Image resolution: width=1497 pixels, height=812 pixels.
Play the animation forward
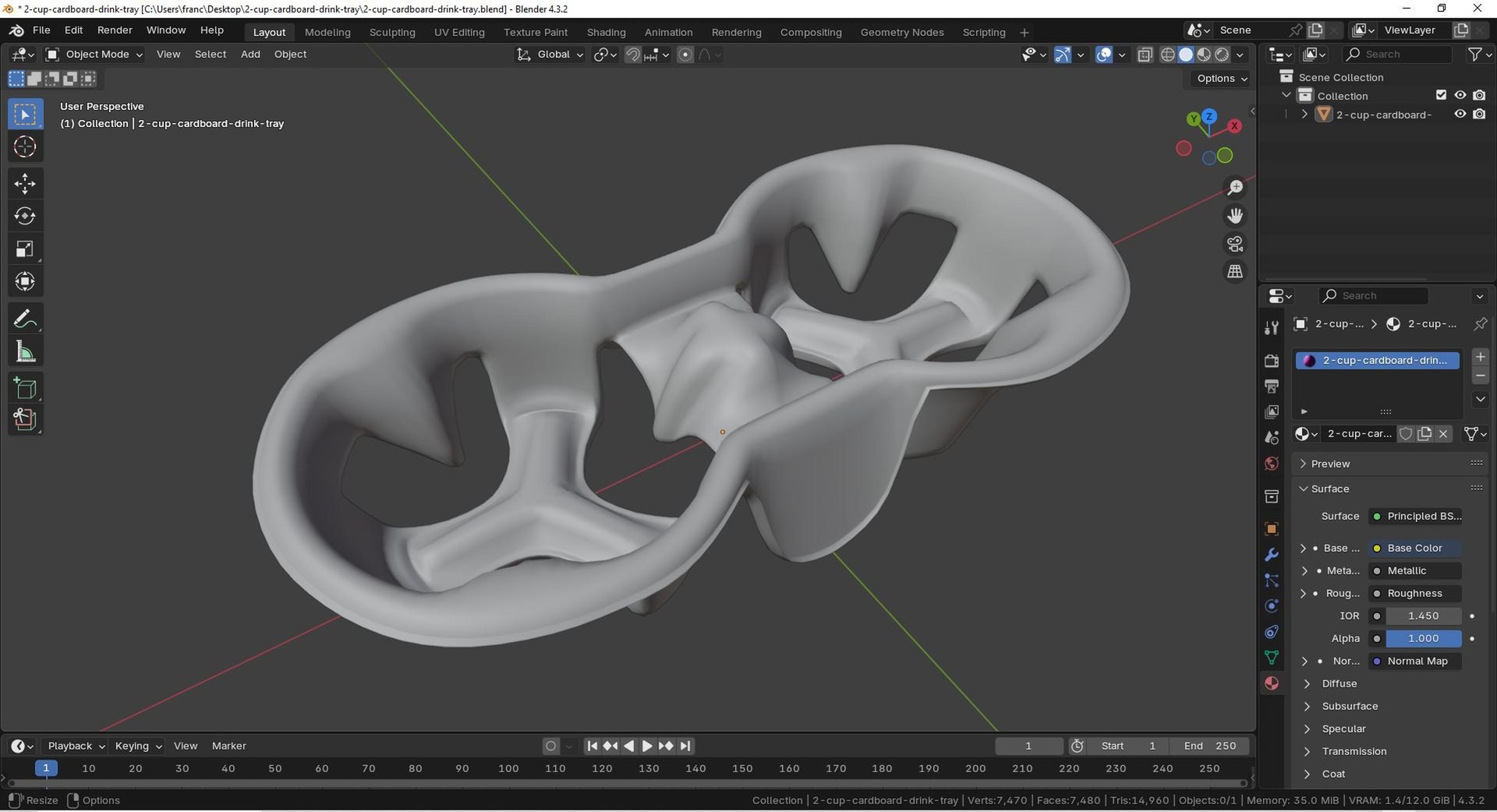click(x=647, y=746)
